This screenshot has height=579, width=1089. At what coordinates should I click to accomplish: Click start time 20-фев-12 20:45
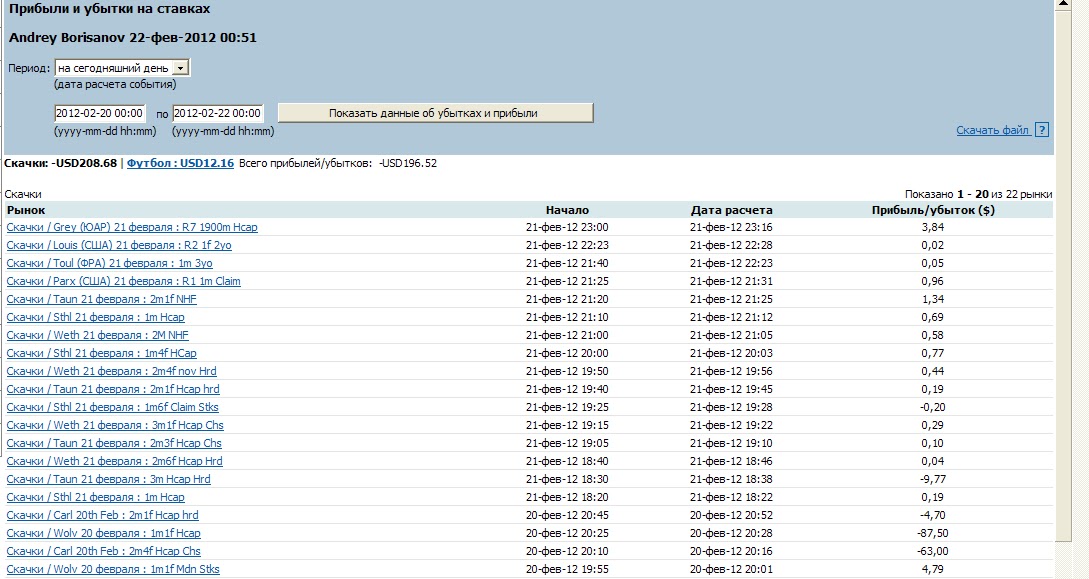[567, 516]
